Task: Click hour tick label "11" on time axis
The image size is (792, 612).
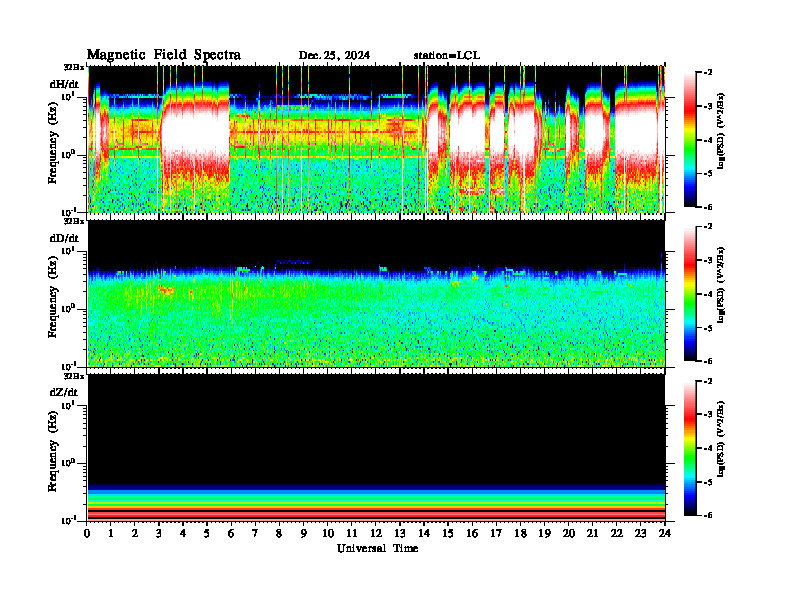Action: (352, 533)
